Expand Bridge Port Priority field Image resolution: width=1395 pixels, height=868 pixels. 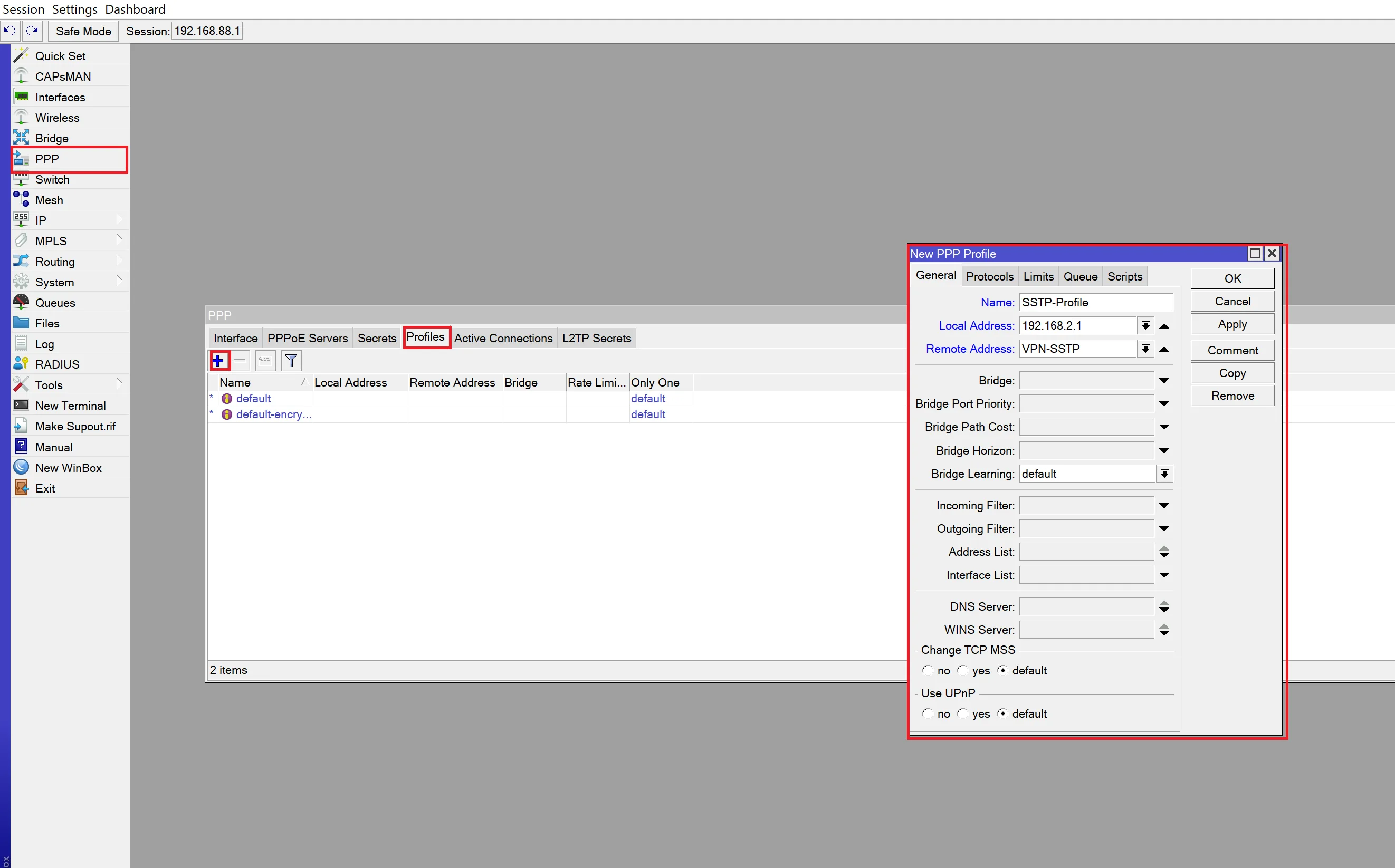tap(1165, 403)
